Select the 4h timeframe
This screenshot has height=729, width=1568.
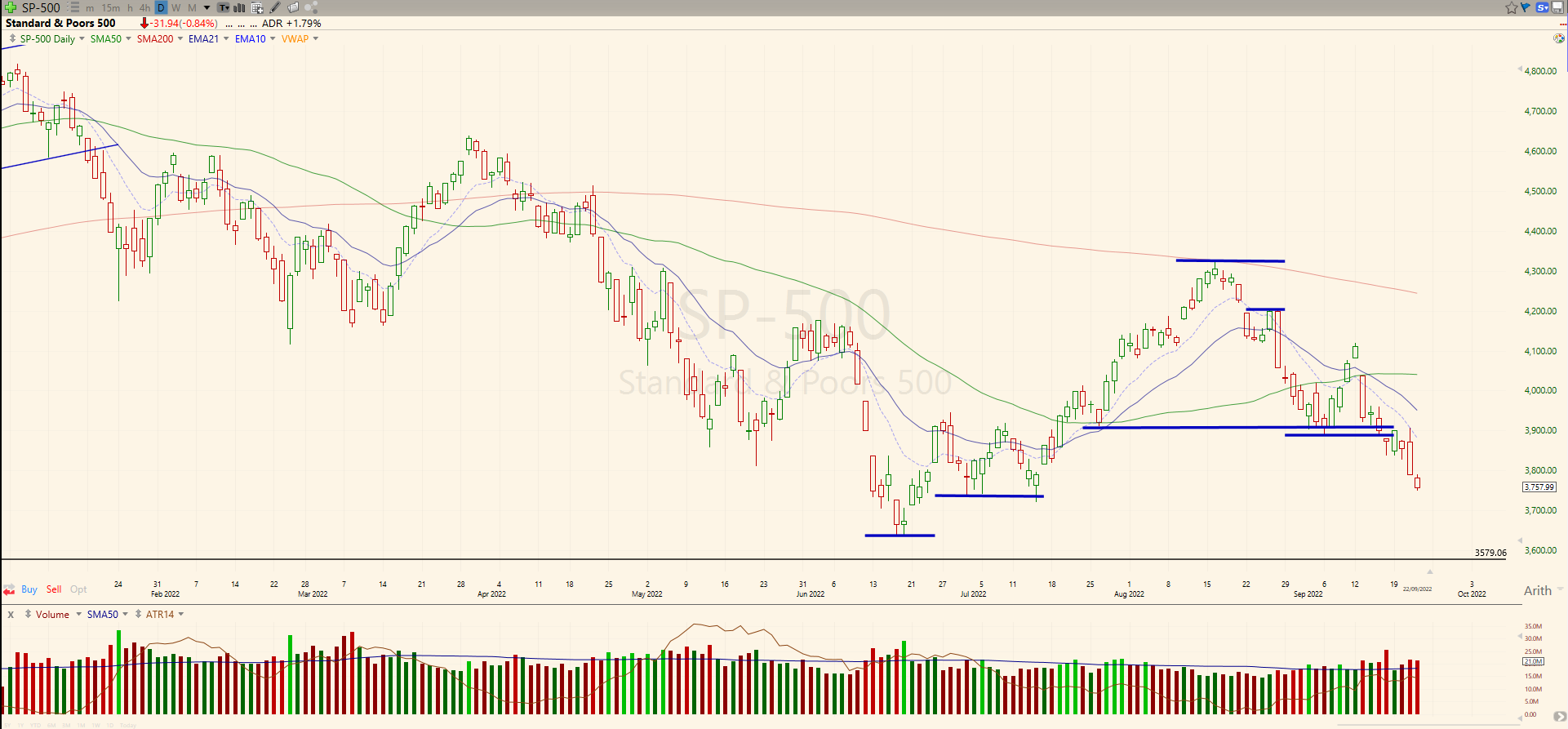[144, 8]
